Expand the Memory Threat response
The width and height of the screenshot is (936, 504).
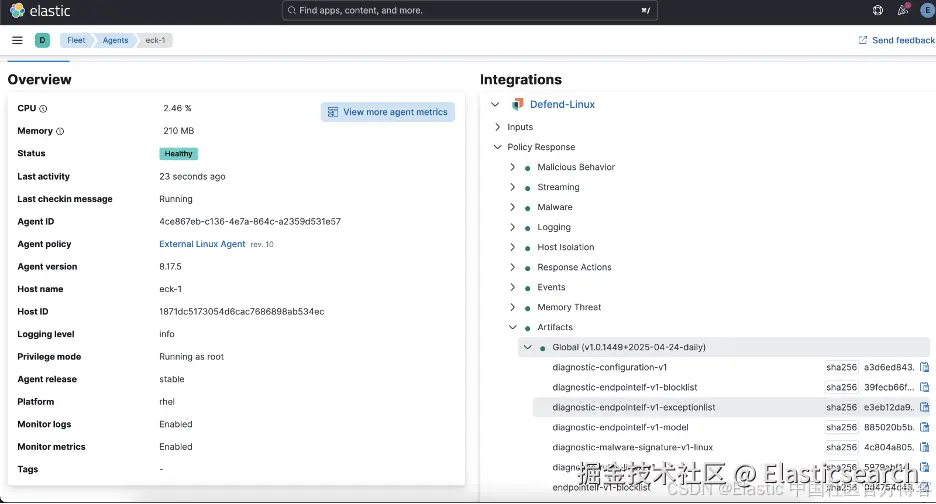[x=512, y=307]
